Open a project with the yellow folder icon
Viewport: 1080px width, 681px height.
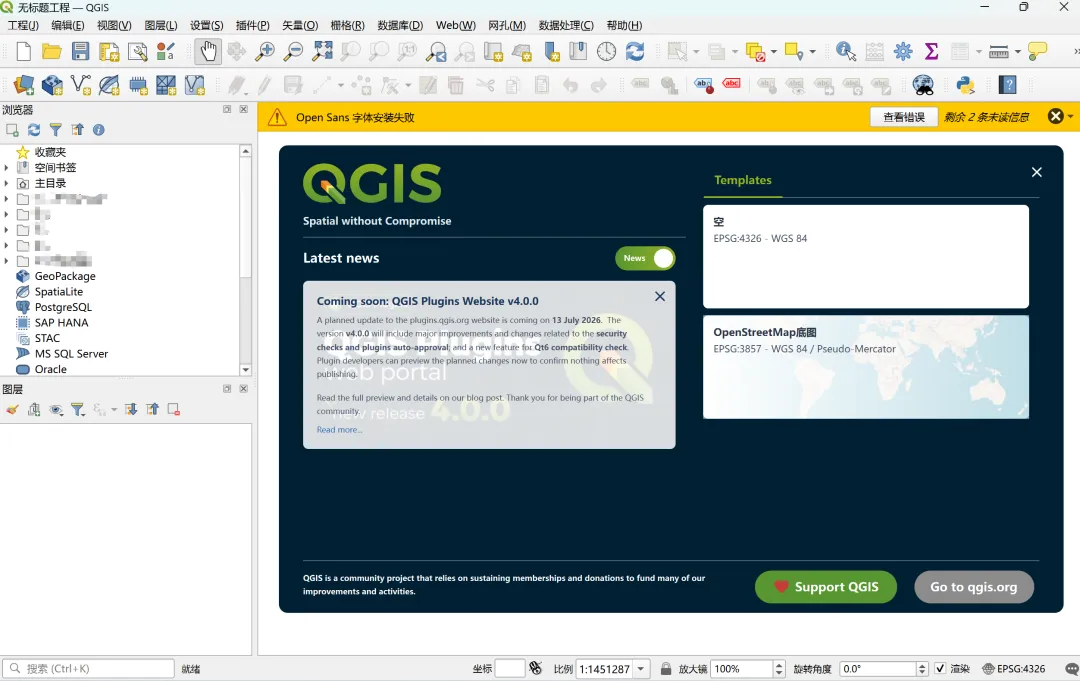point(52,52)
